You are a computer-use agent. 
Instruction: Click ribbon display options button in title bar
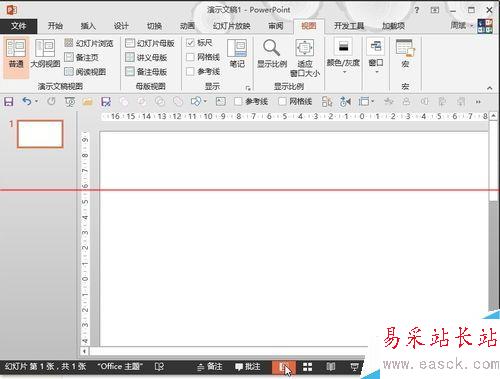pyautogui.click(x=435, y=10)
